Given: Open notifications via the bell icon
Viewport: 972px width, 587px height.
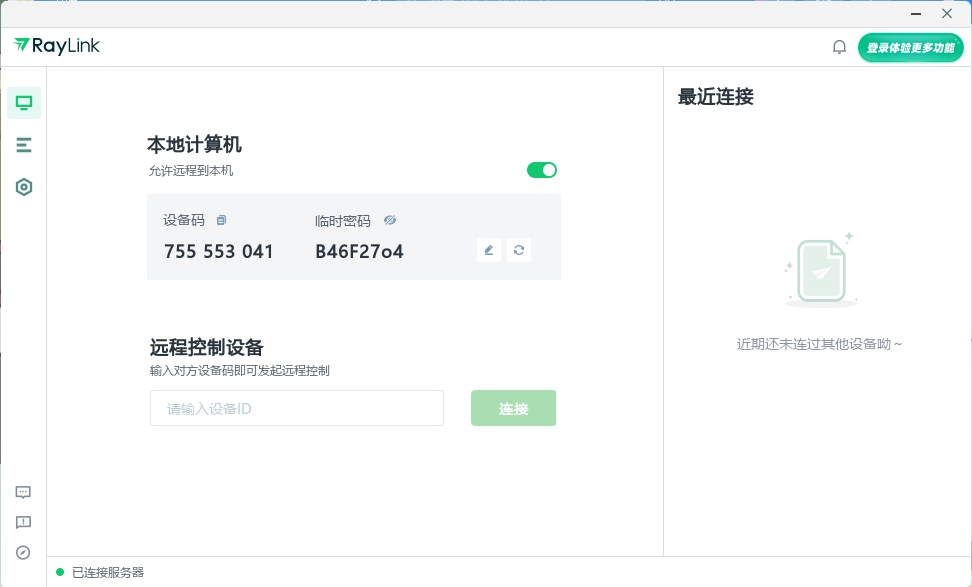Looking at the screenshot, I should click(x=839, y=46).
